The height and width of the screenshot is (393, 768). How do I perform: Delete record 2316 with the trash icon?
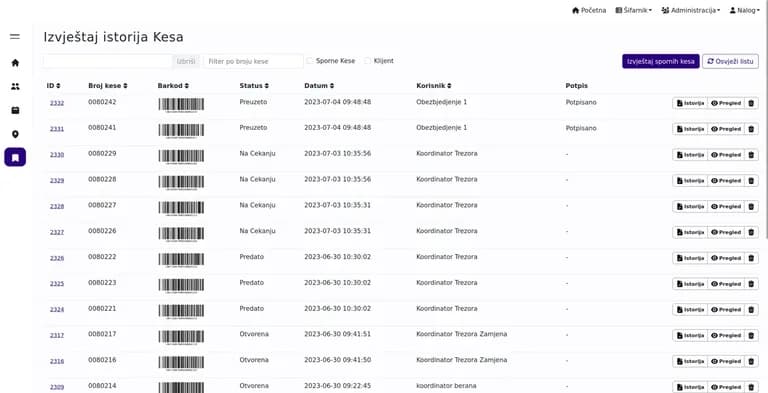(x=751, y=362)
